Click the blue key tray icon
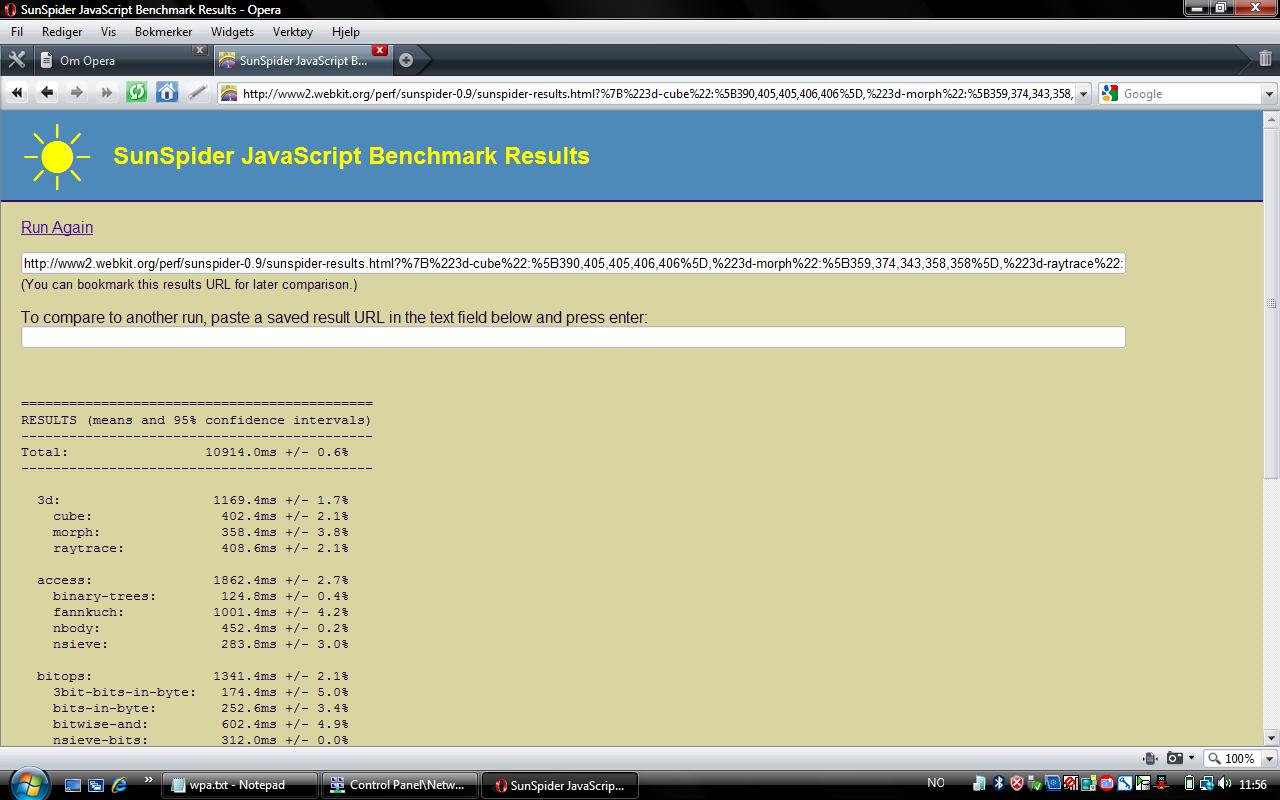1280x800 pixels. (x=1125, y=784)
